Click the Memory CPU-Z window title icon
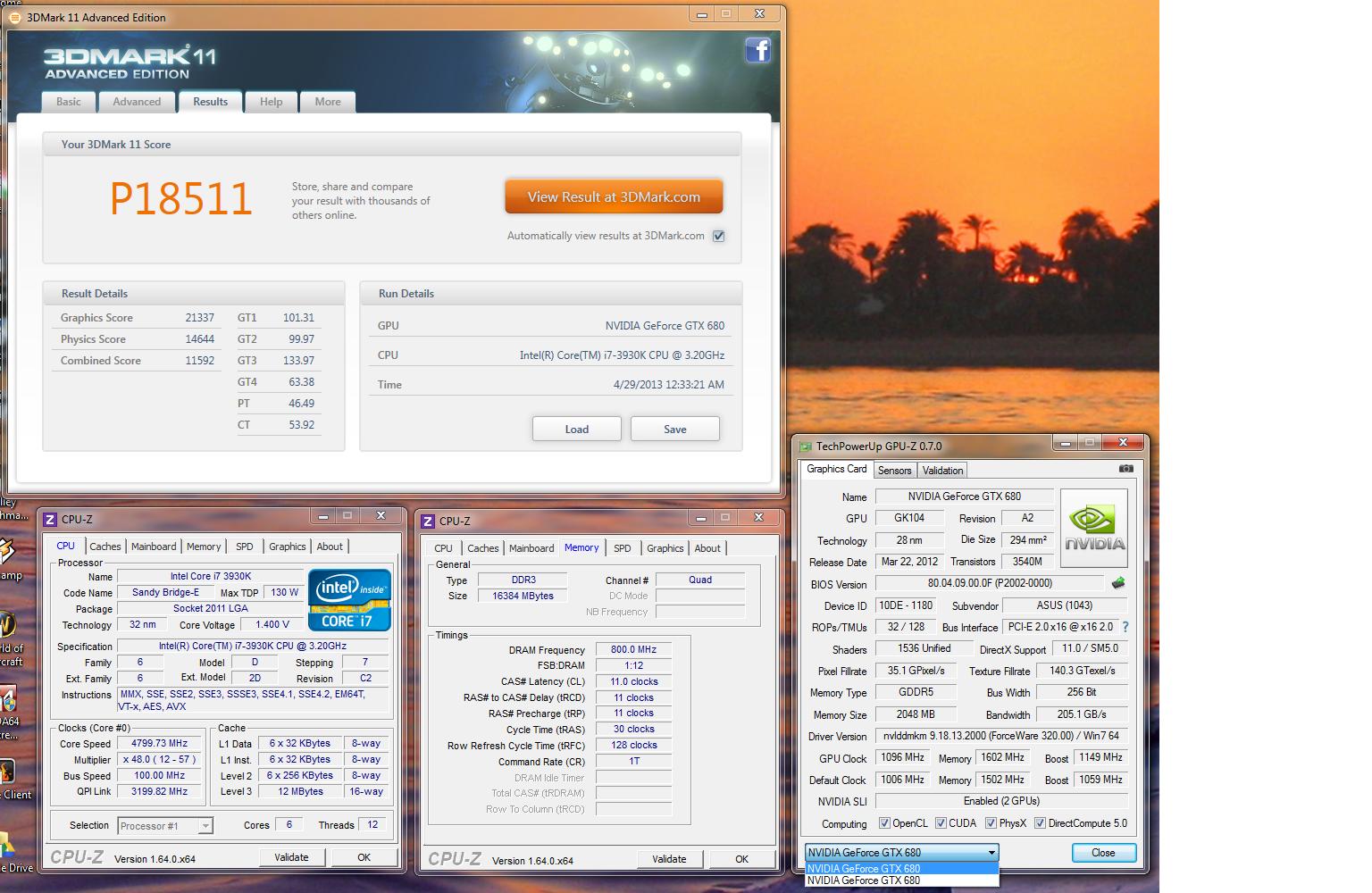This screenshot has height=893, width=1372. [429, 521]
